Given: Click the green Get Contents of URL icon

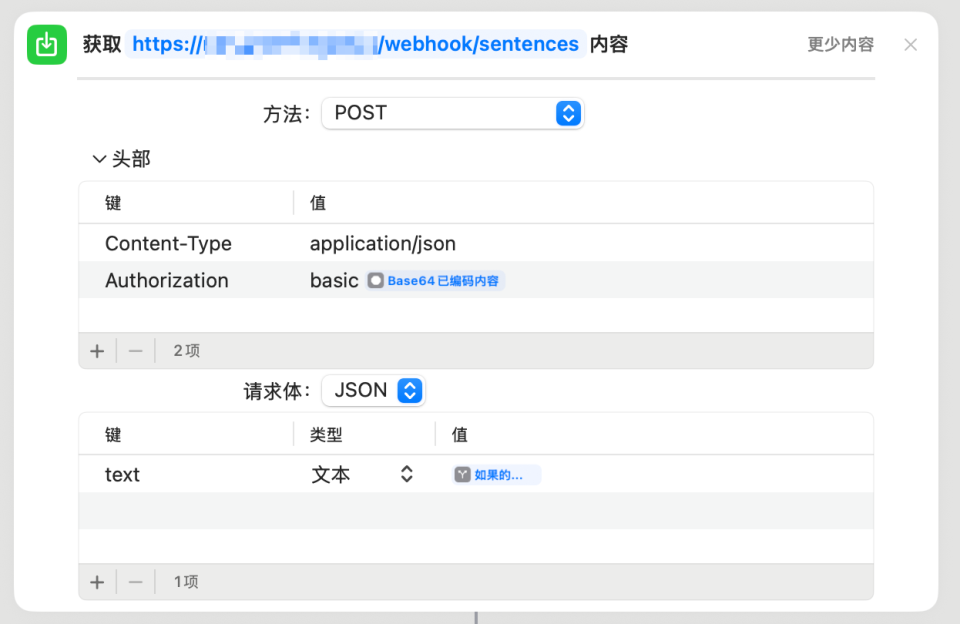Looking at the screenshot, I should (x=46, y=44).
